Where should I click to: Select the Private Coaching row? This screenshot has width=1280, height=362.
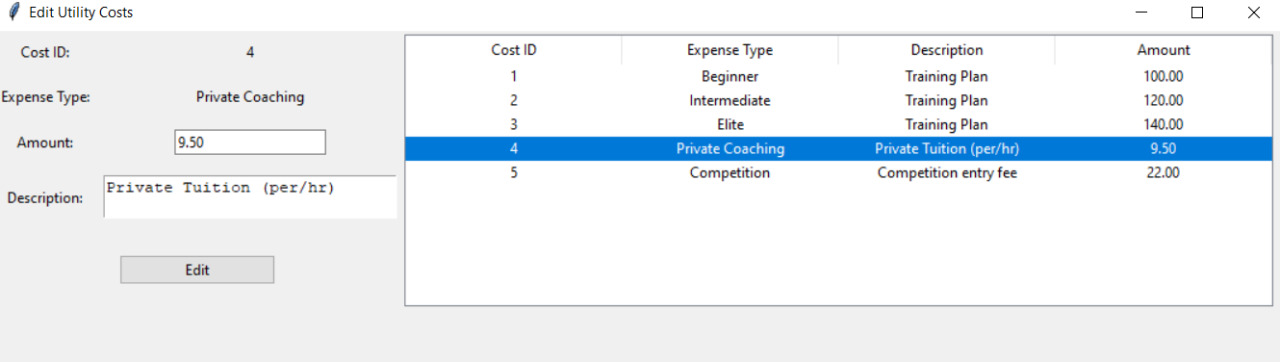(x=838, y=148)
